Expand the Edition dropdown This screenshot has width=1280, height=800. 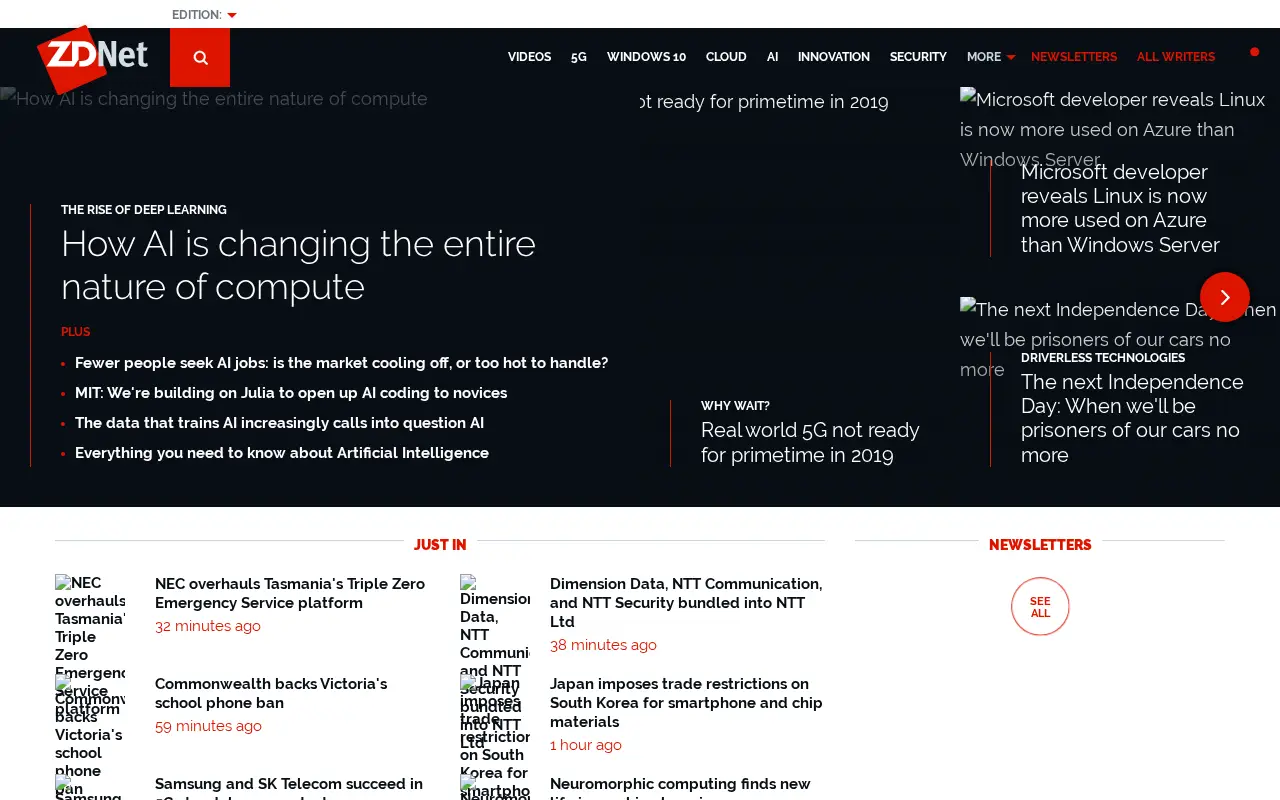tap(204, 15)
